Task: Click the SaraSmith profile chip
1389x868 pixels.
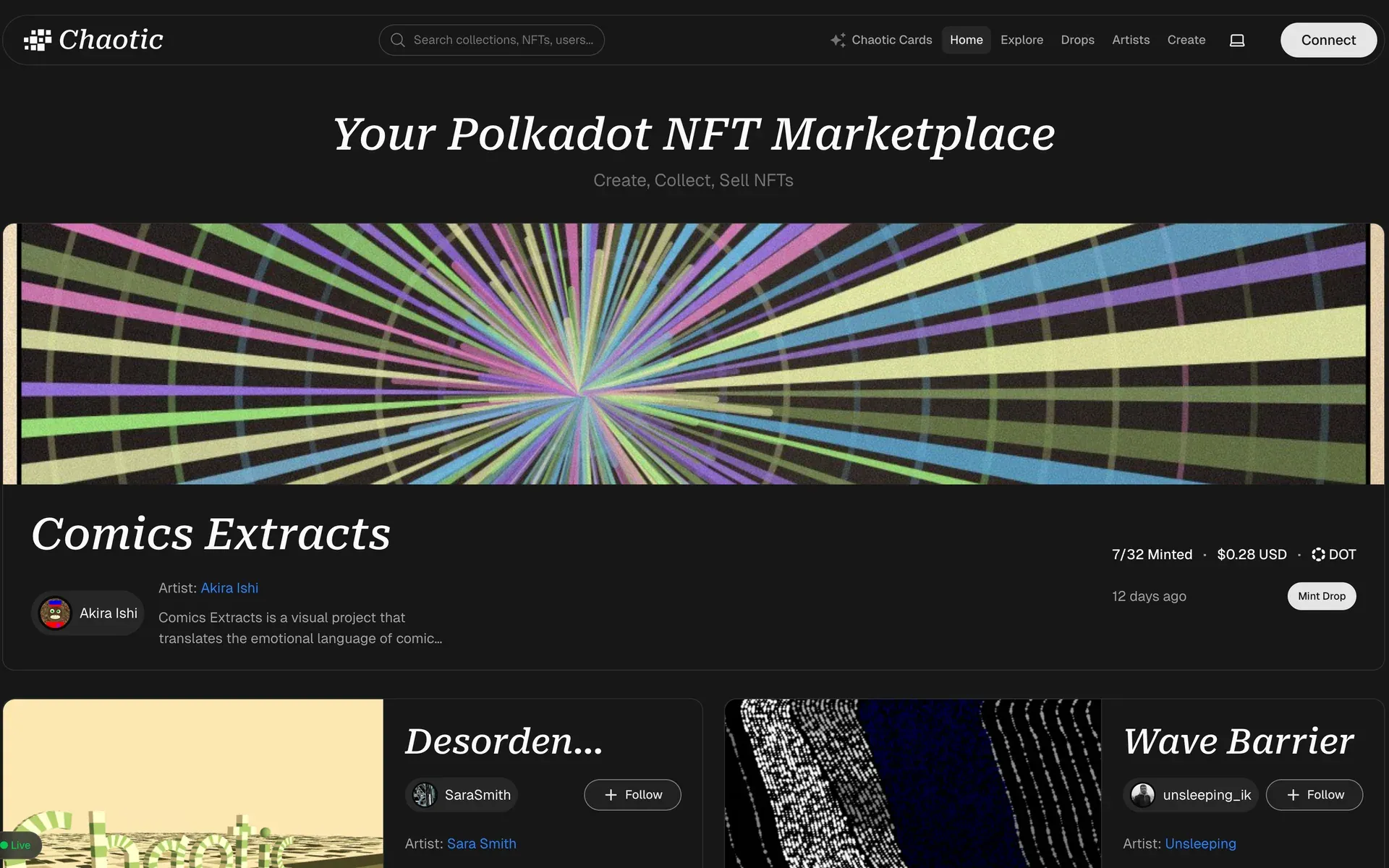Action: click(462, 795)
